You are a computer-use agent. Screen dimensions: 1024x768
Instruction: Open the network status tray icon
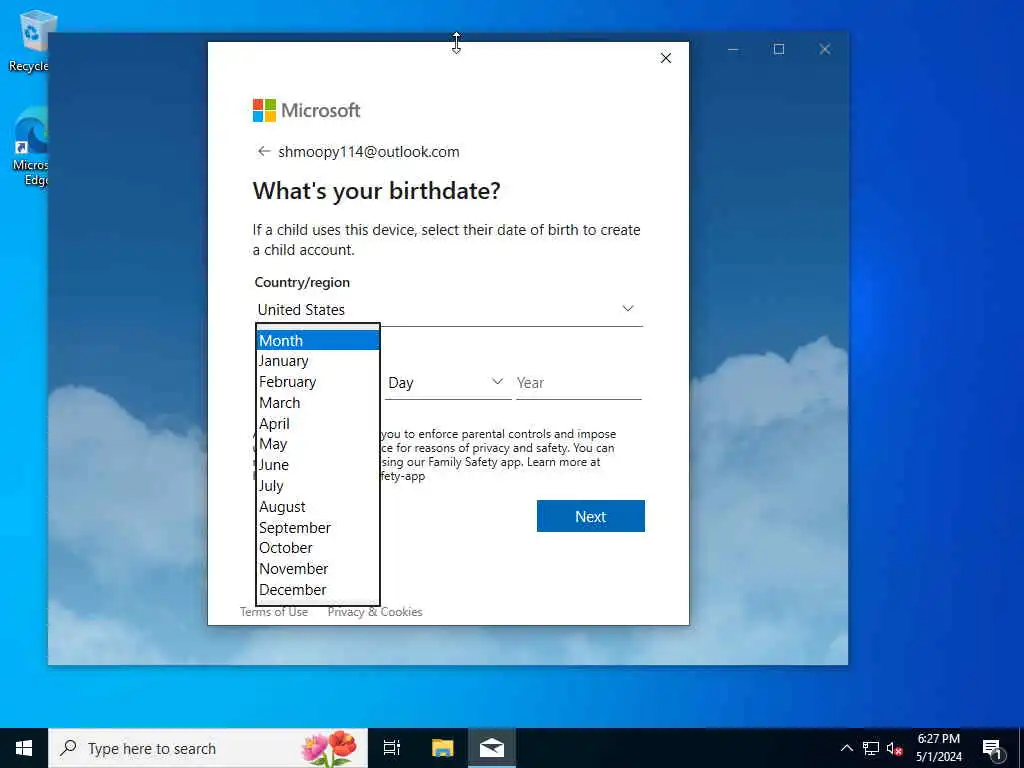pos(871,748)
